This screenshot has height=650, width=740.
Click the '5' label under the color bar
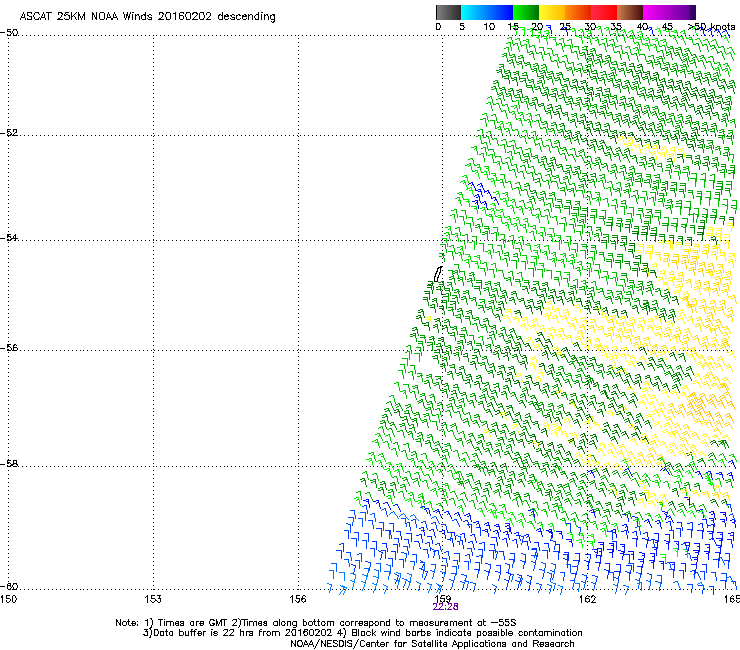pyautogui.click(x=462, y=27)
